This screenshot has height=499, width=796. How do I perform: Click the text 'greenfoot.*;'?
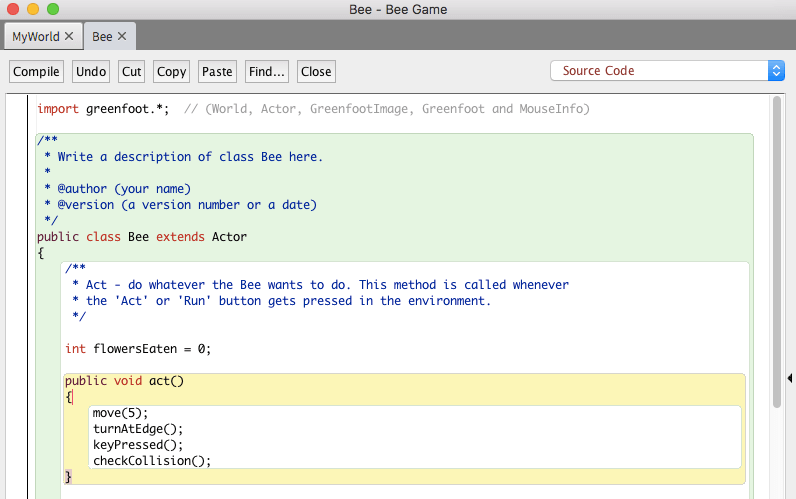(127, 109)
